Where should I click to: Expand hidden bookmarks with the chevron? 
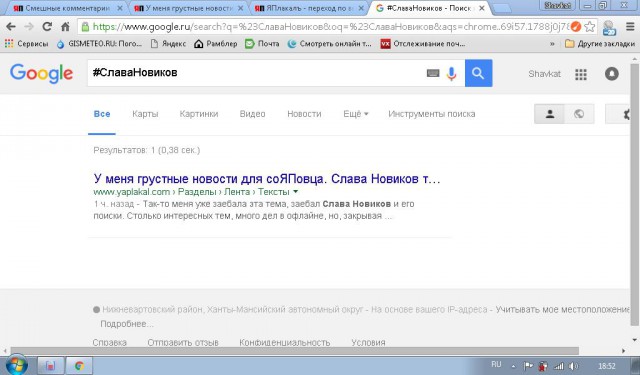pos(552,44)
